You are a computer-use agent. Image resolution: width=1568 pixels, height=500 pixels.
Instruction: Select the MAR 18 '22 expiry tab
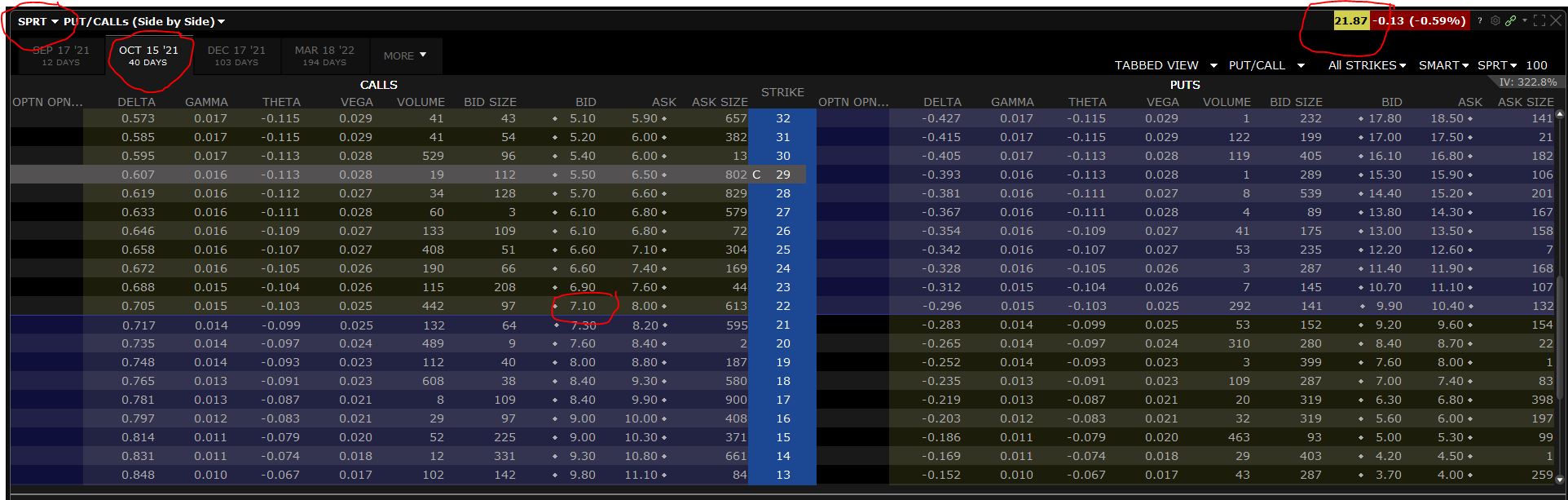click(324, 55)
